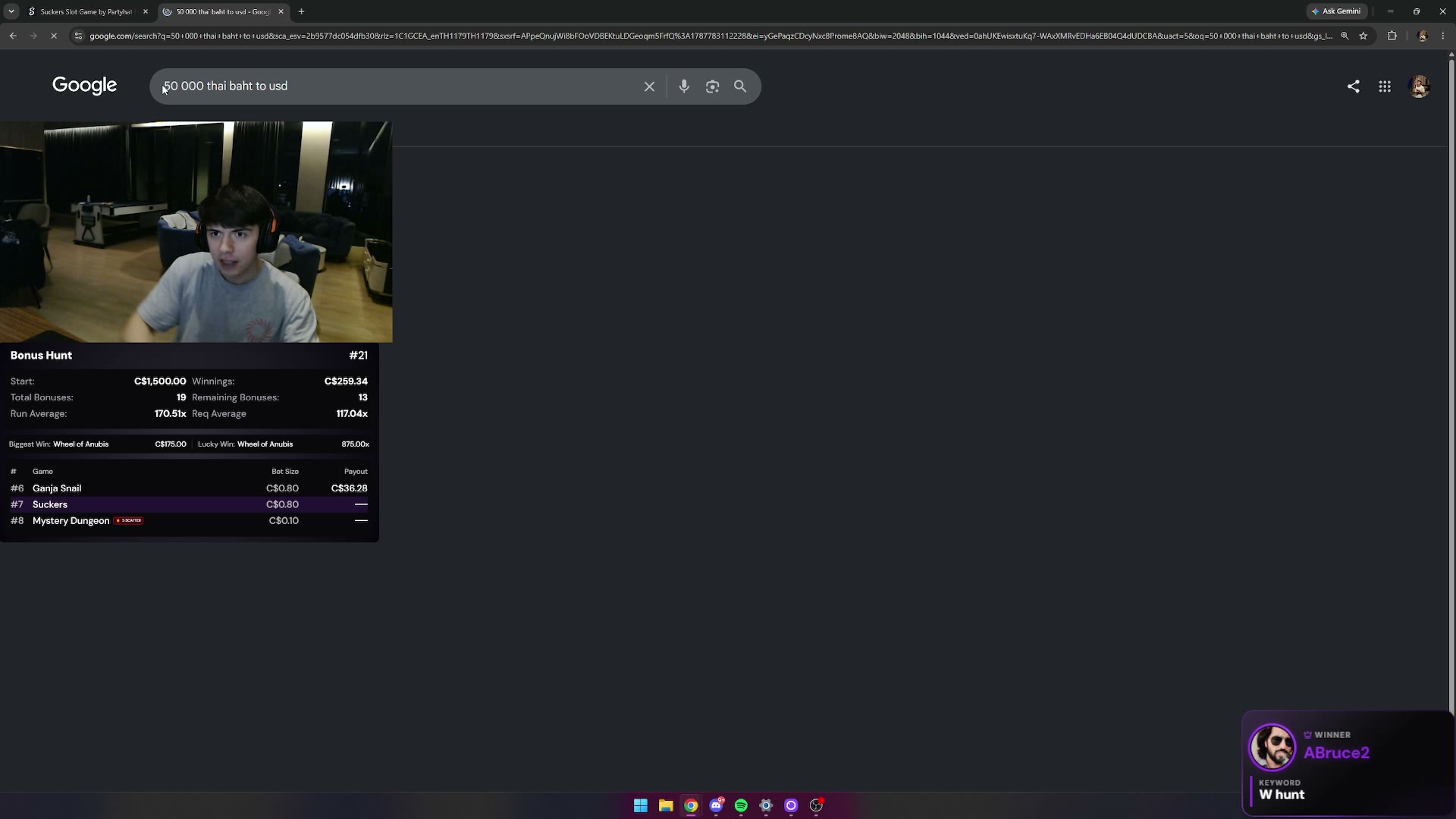Search by image with Google Lens
Screen dimensions: 1456x819
[x=712, y=86]
